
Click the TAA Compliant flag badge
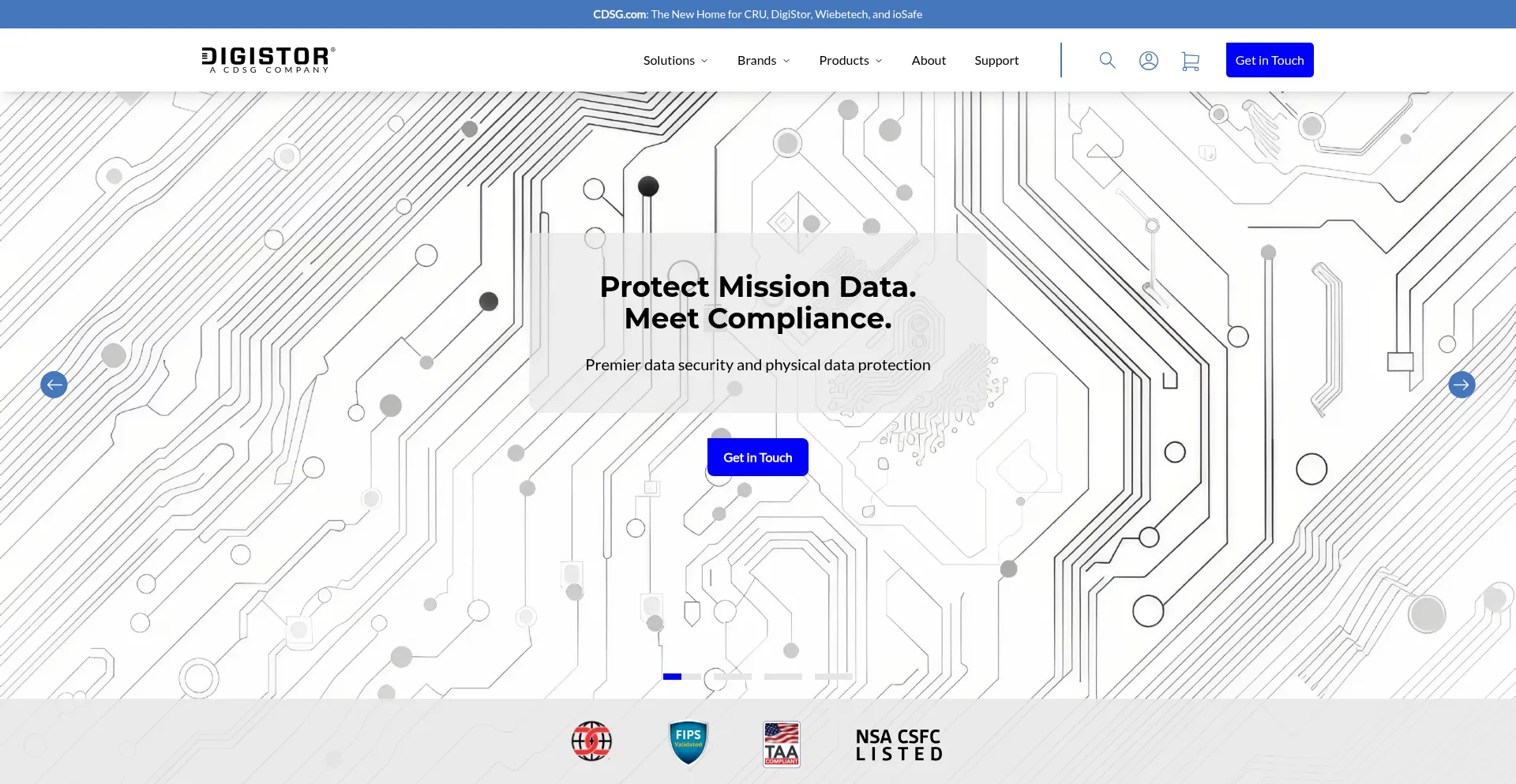coord(782,744)
